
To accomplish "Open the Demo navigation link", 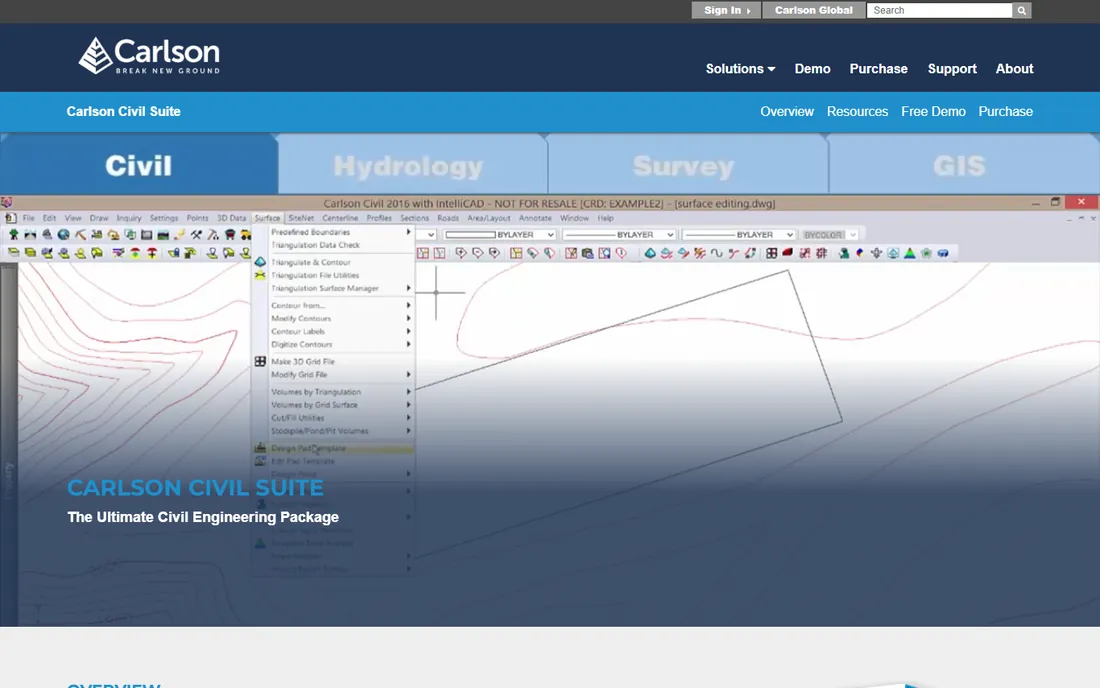I will (x=812, y=69).
